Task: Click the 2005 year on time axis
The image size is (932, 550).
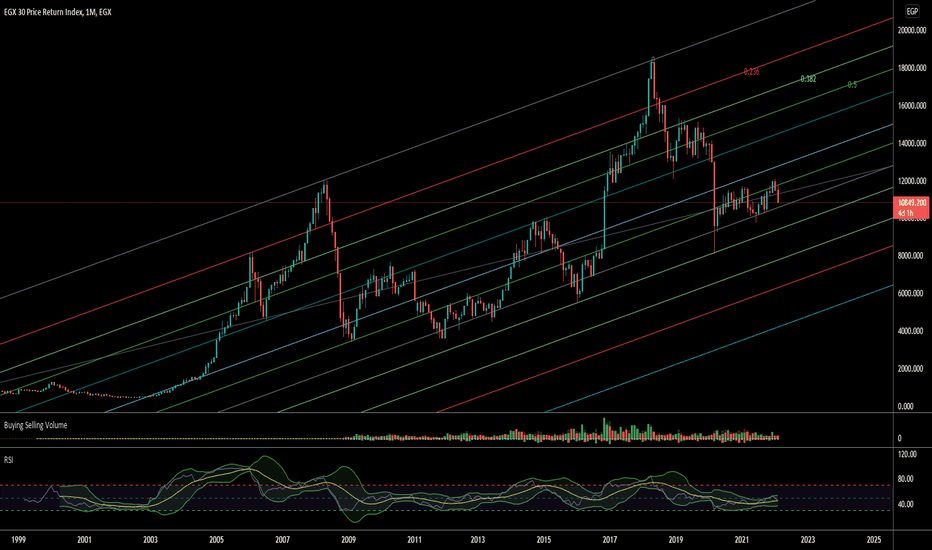Action: pyautogui.click(x=216, y=540)
